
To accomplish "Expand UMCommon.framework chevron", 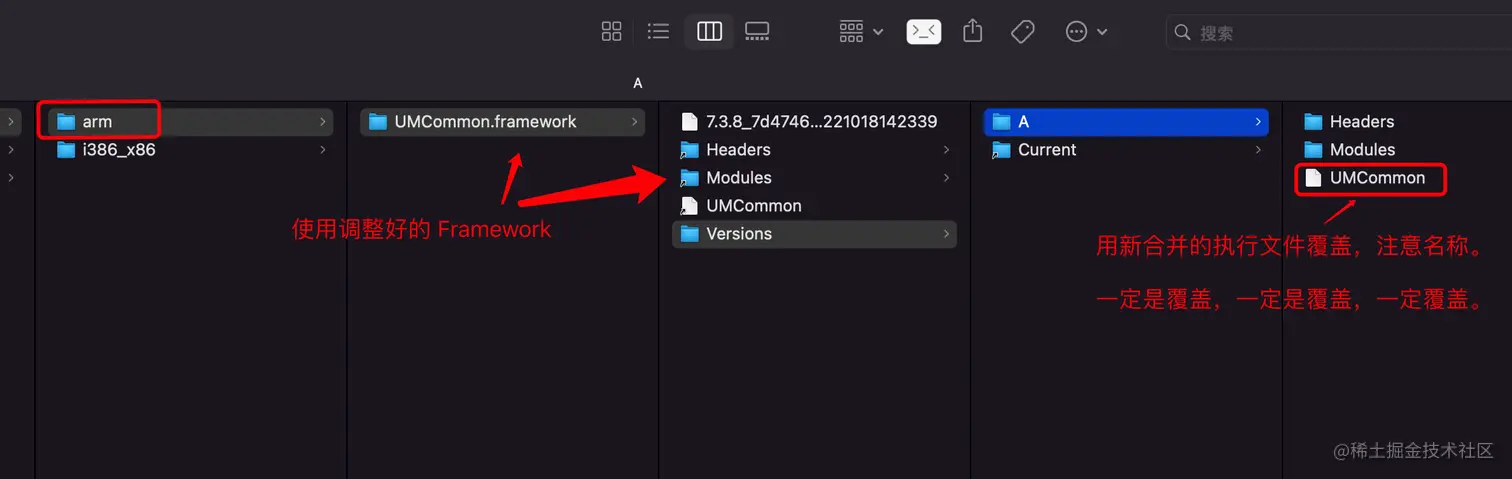I will [635, 122].
